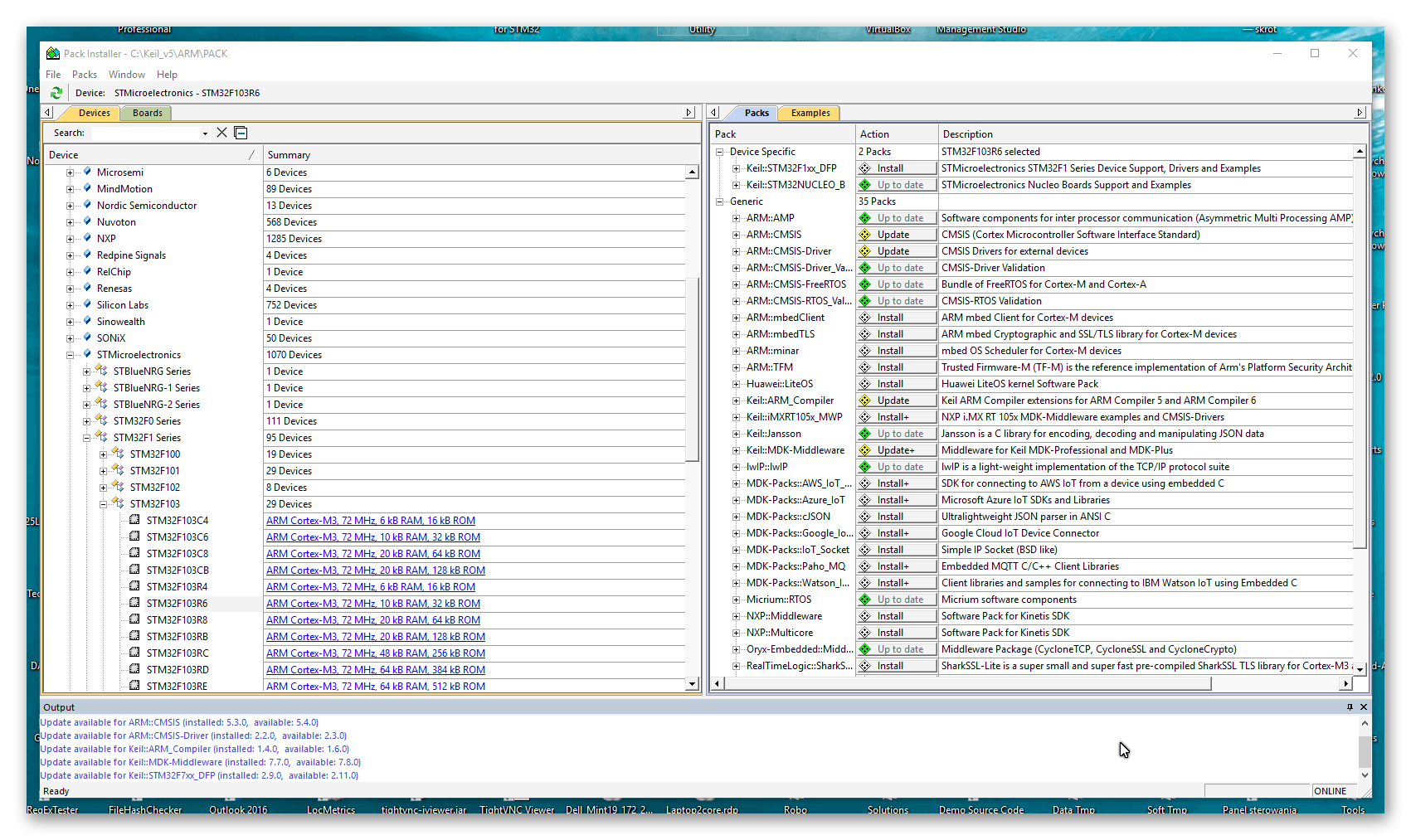Viewport: 1411px width, 840px height.
Task: Open STM32F103CB 128 kB ROM summary link
Action: [x=376, y=571]
